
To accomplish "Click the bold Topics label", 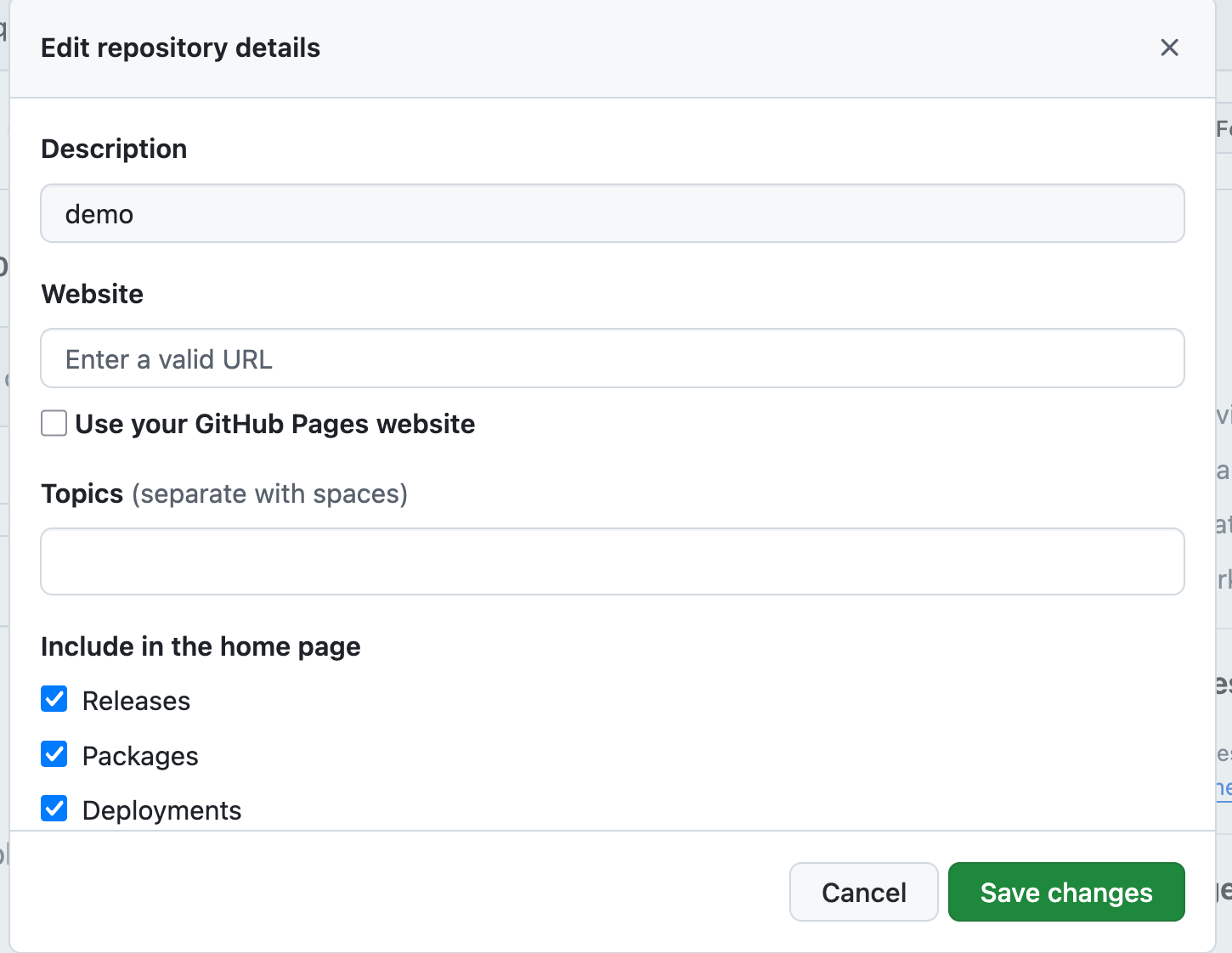I will (82, 493).
